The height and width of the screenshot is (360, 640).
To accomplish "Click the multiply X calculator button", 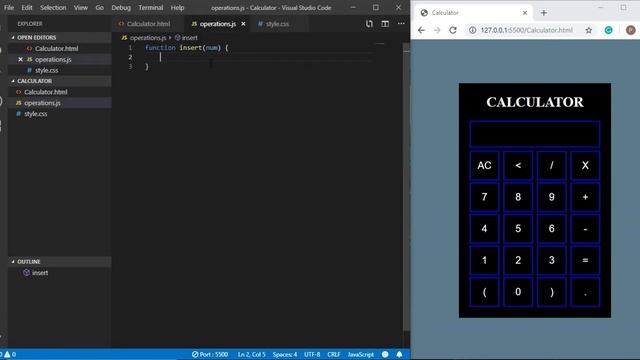I will coord(585,165).
